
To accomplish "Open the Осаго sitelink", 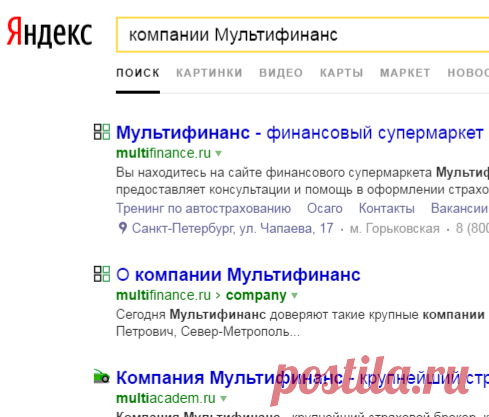I will point(325,209).
